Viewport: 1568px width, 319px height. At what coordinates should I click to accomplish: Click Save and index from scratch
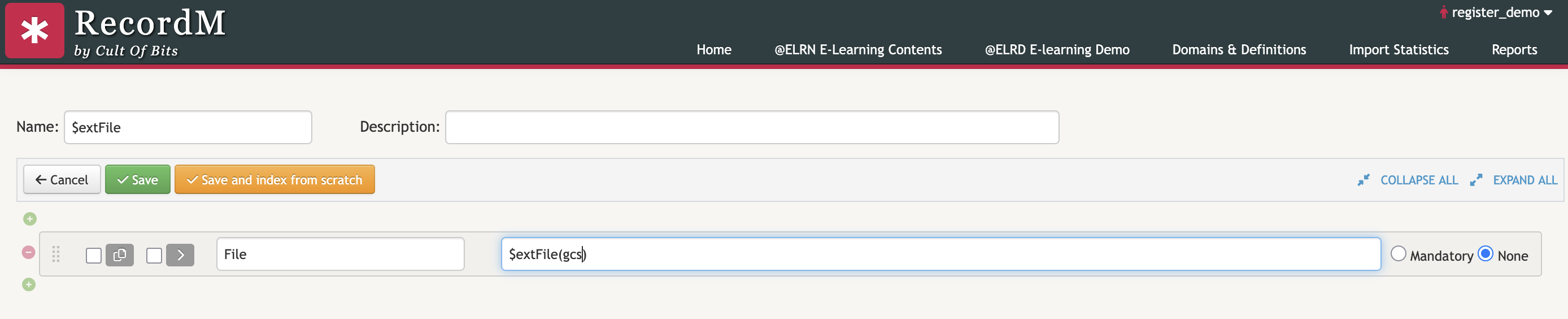coord(275,180)
